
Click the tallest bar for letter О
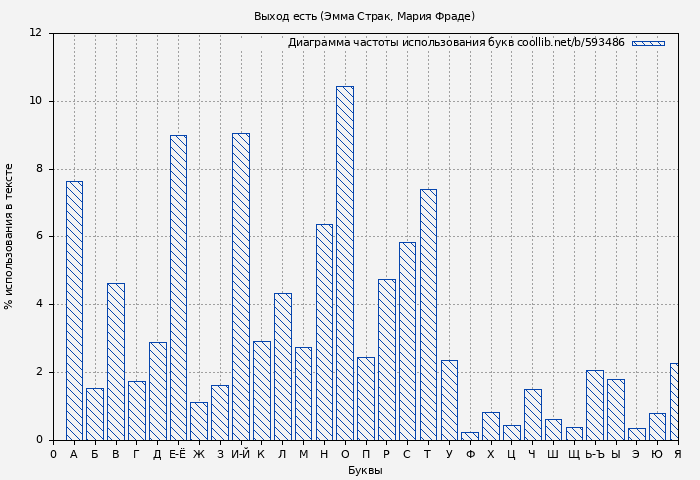pyautogui.click(x=344, y=263)
